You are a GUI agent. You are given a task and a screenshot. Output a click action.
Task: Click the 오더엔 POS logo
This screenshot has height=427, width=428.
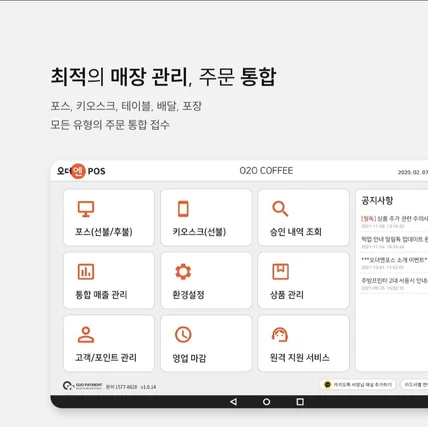pos(81,171)
